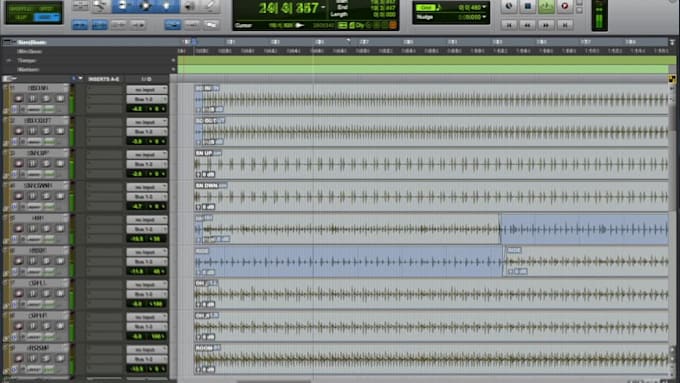Image resolution: width=680 pixels, height=383 pixels.
Task: Click the plus button on the Markers ruler
Action: (173, 69)
